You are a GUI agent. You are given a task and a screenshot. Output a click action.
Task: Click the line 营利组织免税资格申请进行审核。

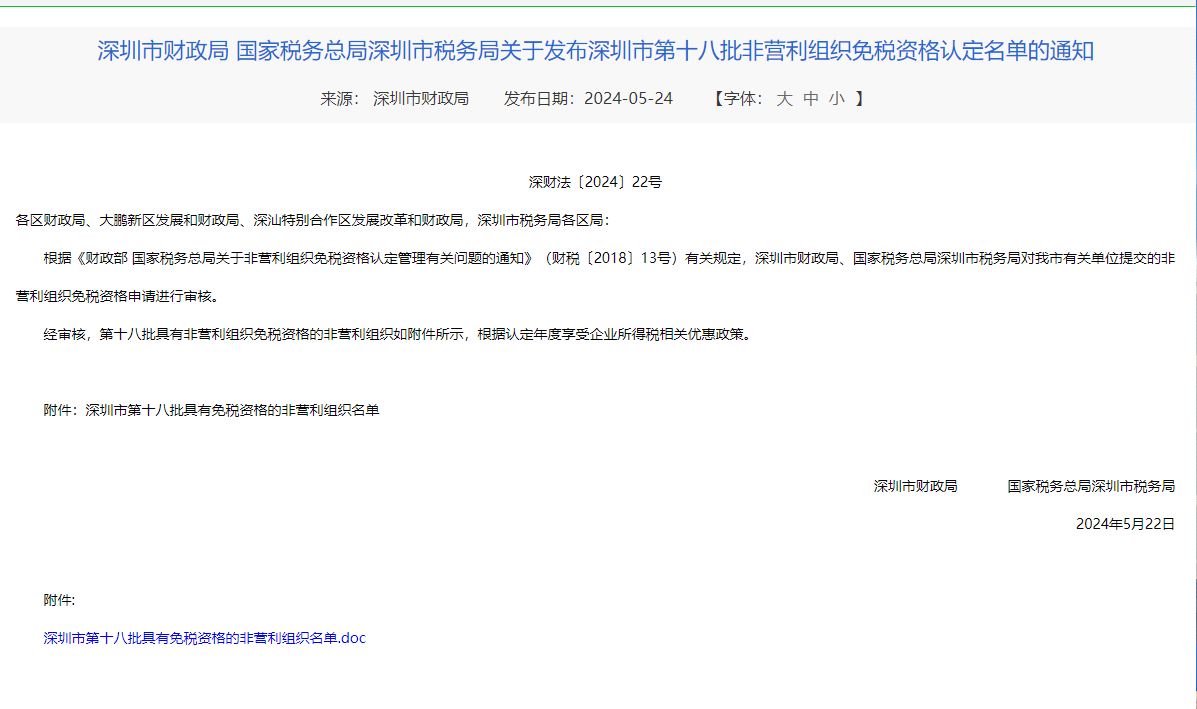pos(120,296)
